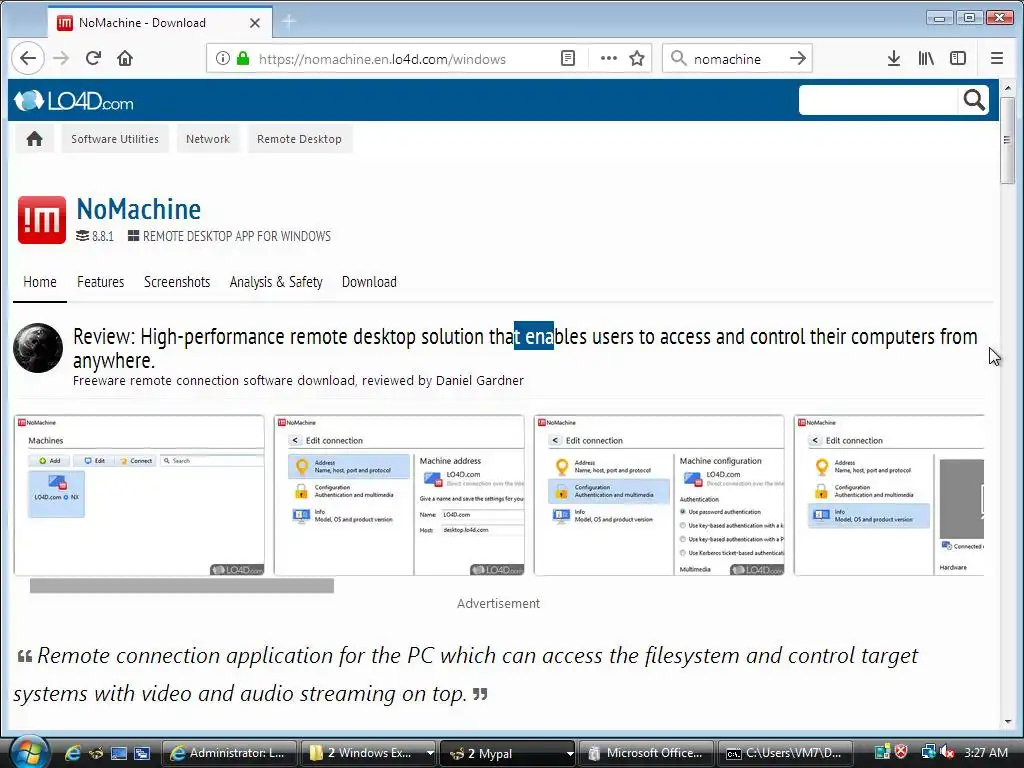This screenshot has height=768, width=1024.
Task: Click the NoMachine title heading link
Action: pos(138,209)
